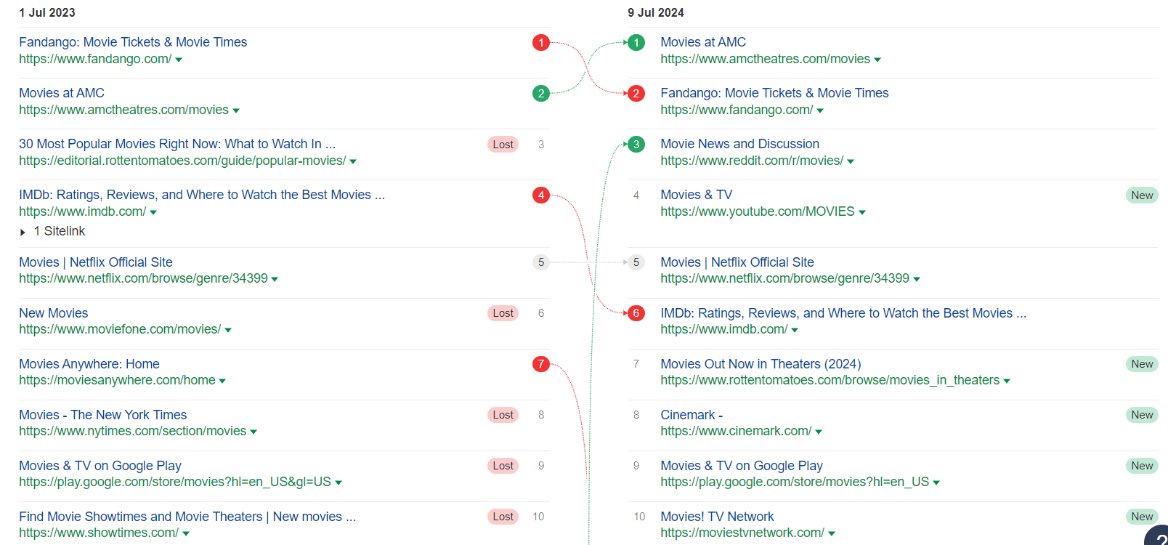
Task: Click the https://www.amctheatres.com/movies URL in 2024 column
Action: coord(765,60)
